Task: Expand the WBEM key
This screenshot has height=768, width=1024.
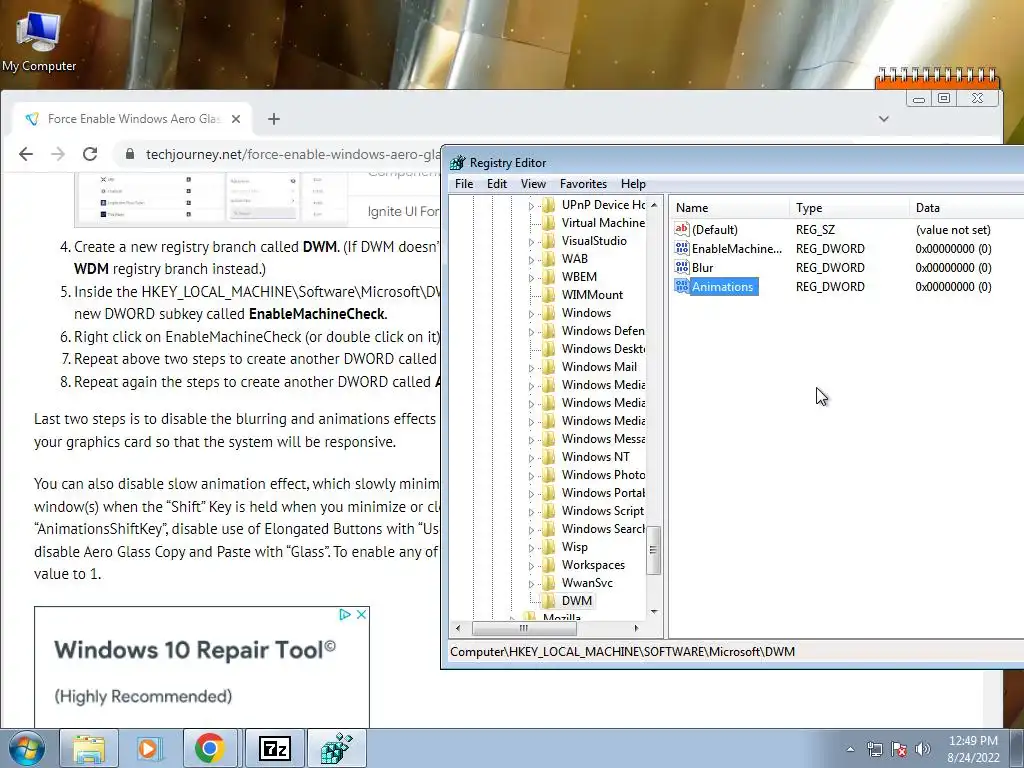Action: [531, 278]
